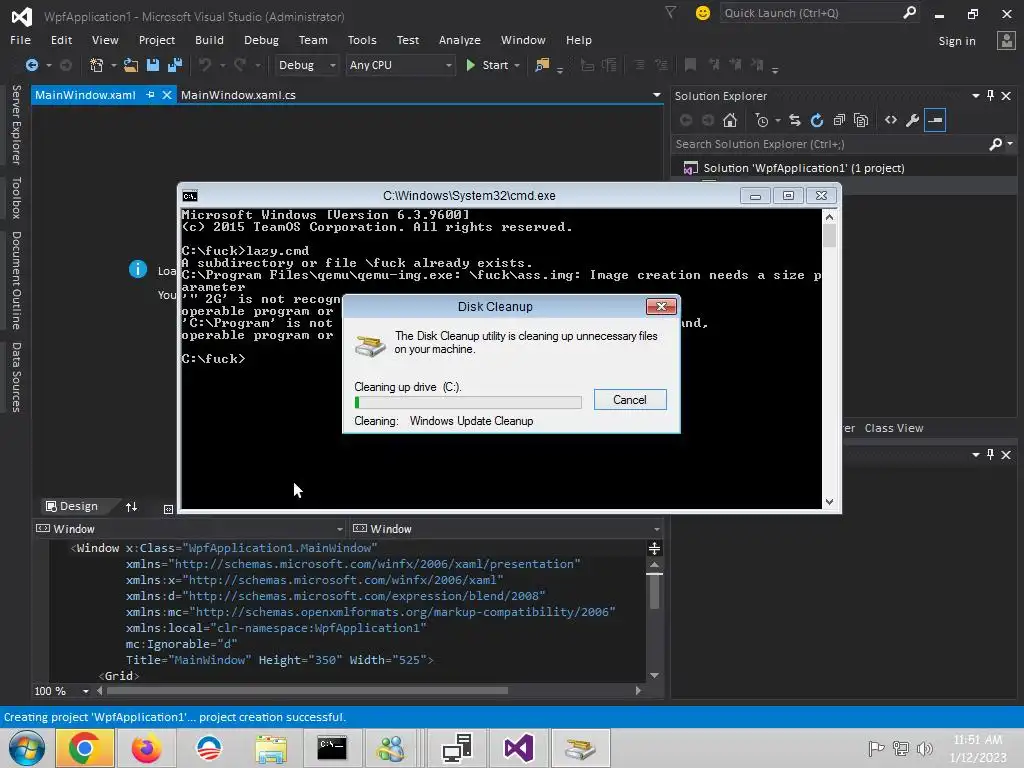Click the Quick Launch search field
Viewport: 1024px width, 768px height.
(810, 13)
